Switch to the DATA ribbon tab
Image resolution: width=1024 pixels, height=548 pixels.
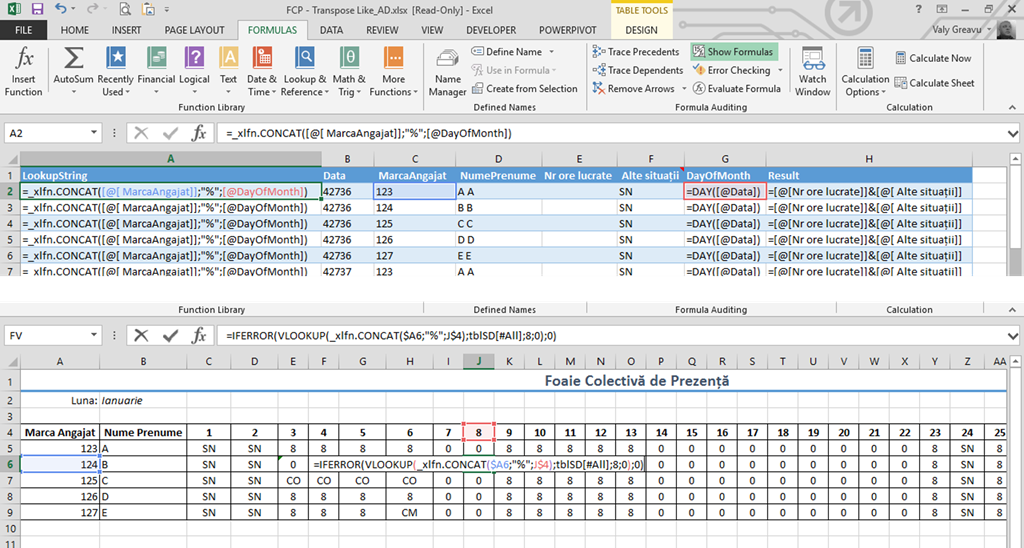click(331, 30)
